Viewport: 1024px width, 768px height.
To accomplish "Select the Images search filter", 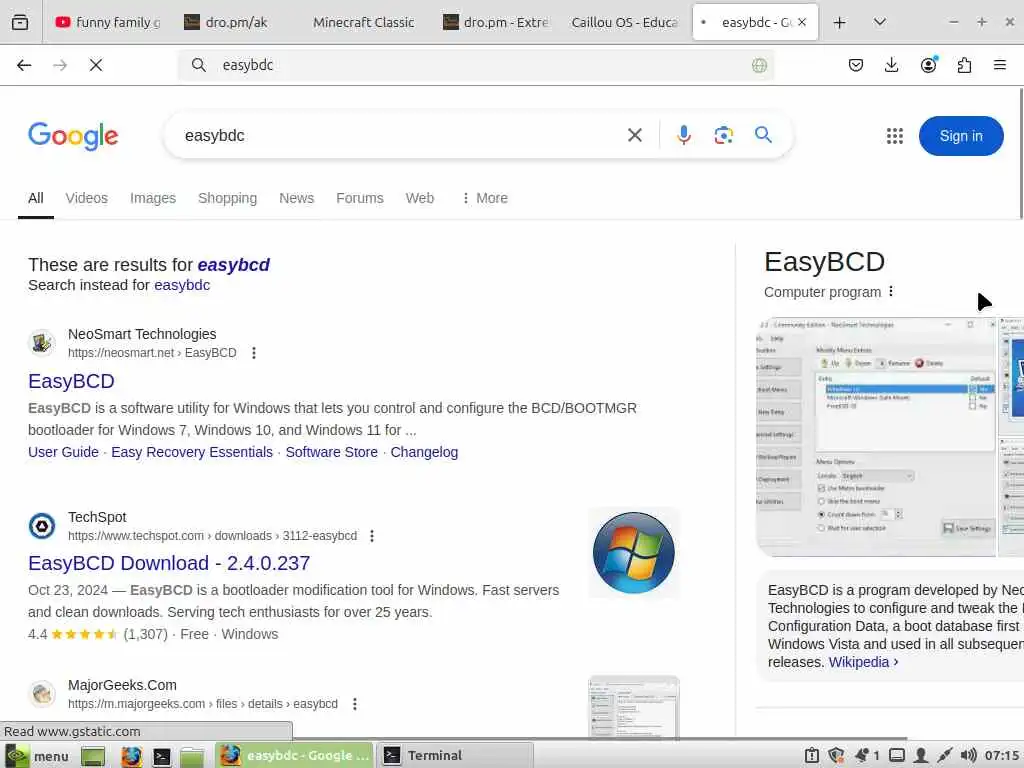I will click(153, 198).
